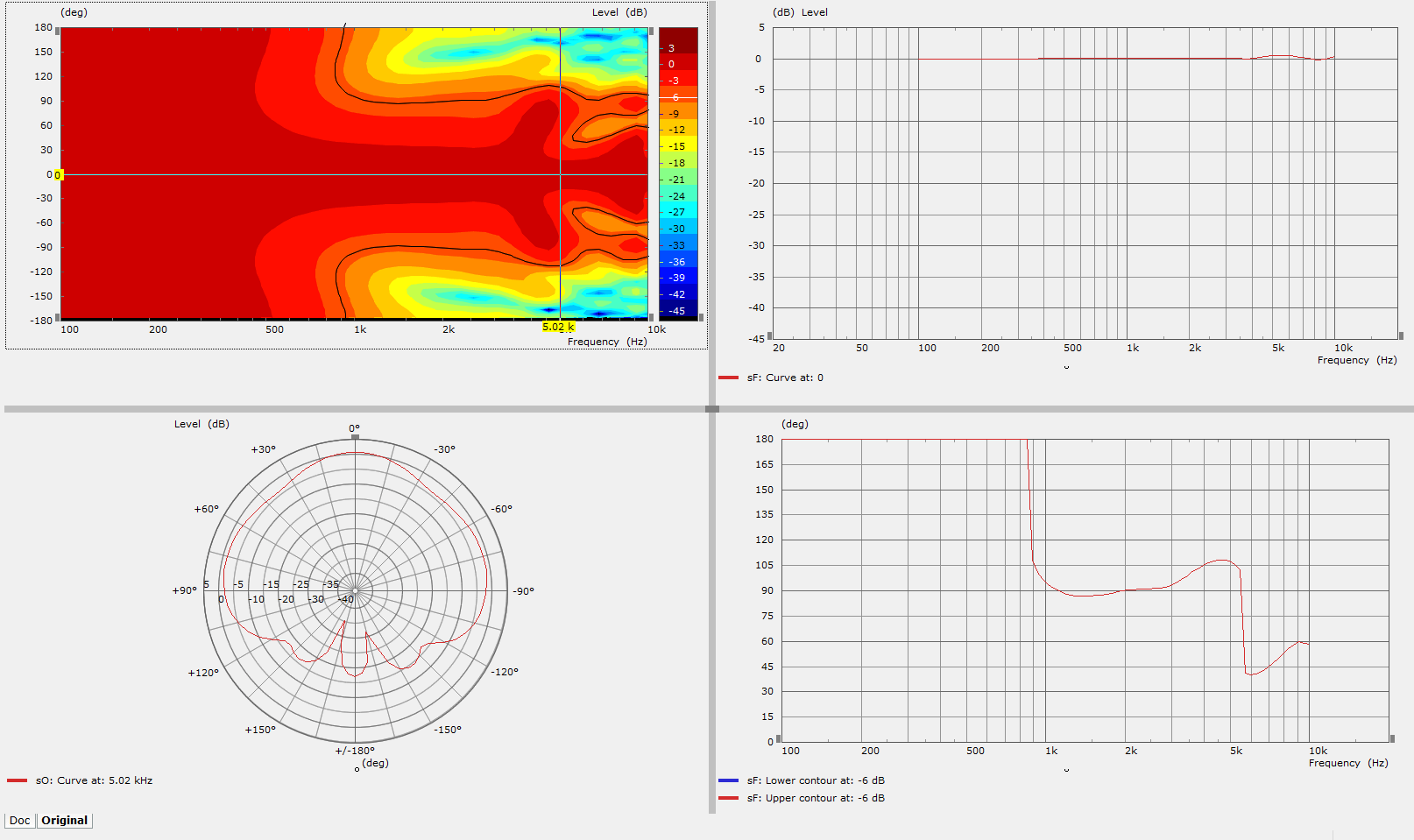Click the 'sF: Upper contour at: -6 dB' legend

pos(816,798)
